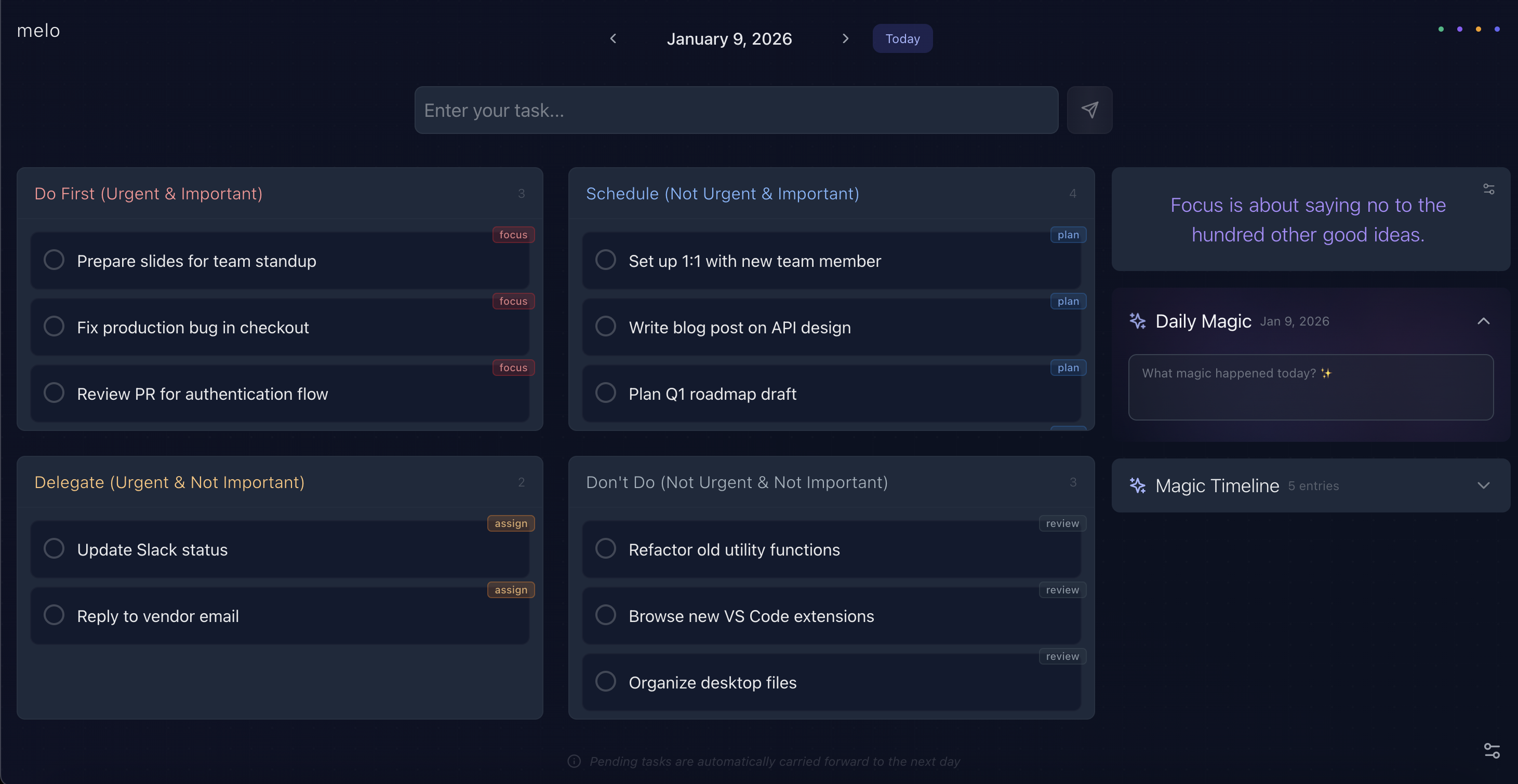Click the info icon beside pending tasks note
1518x784 pixels.
pyautogui.click(x=574, y=761)
